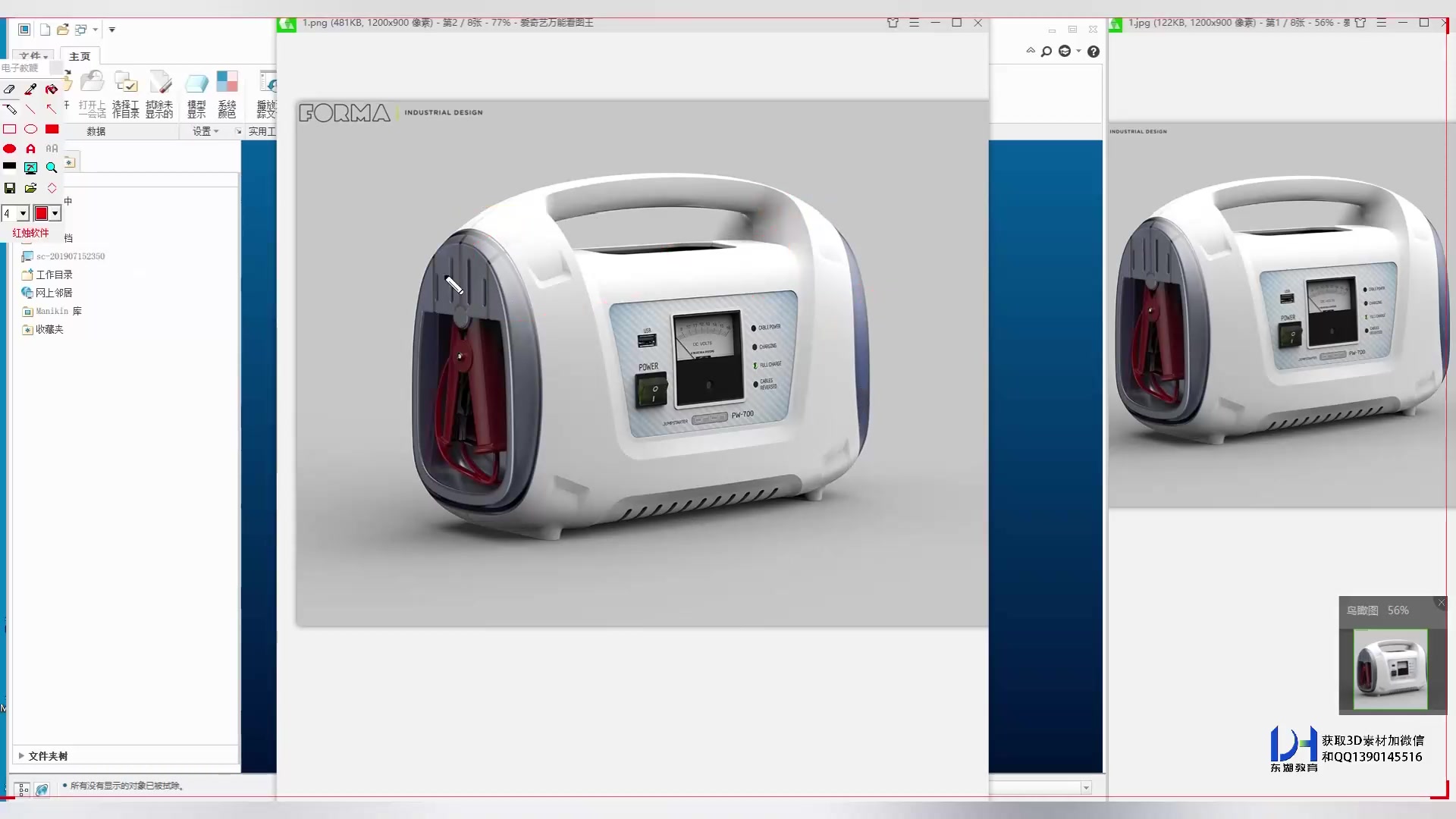
Task: Click the model tree icon in status bar
Action: tap(23, 789)
